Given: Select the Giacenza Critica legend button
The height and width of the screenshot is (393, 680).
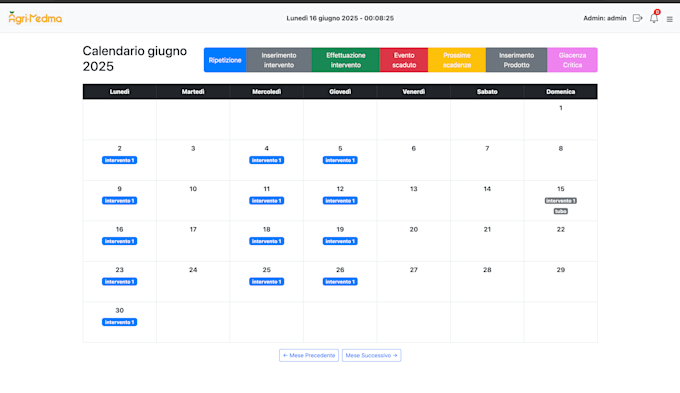Looking at the screenshot, I should 572,60.
